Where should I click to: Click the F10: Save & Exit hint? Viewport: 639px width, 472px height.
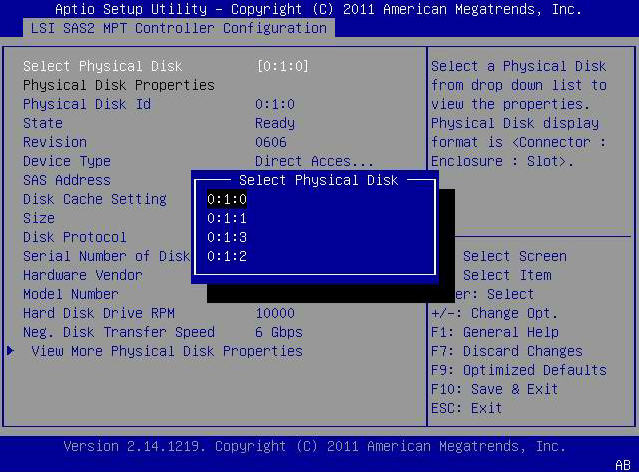[x=495, y=389]
